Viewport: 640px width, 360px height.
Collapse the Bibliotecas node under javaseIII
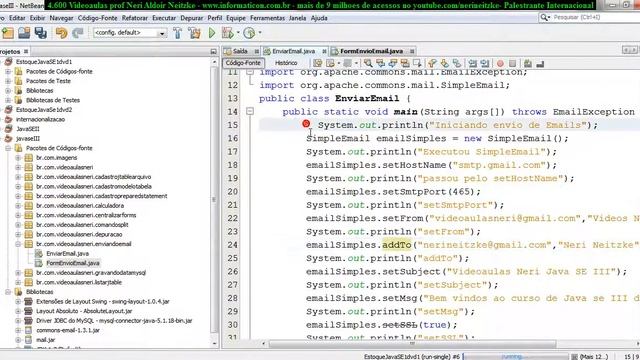(x=8, y=292)
